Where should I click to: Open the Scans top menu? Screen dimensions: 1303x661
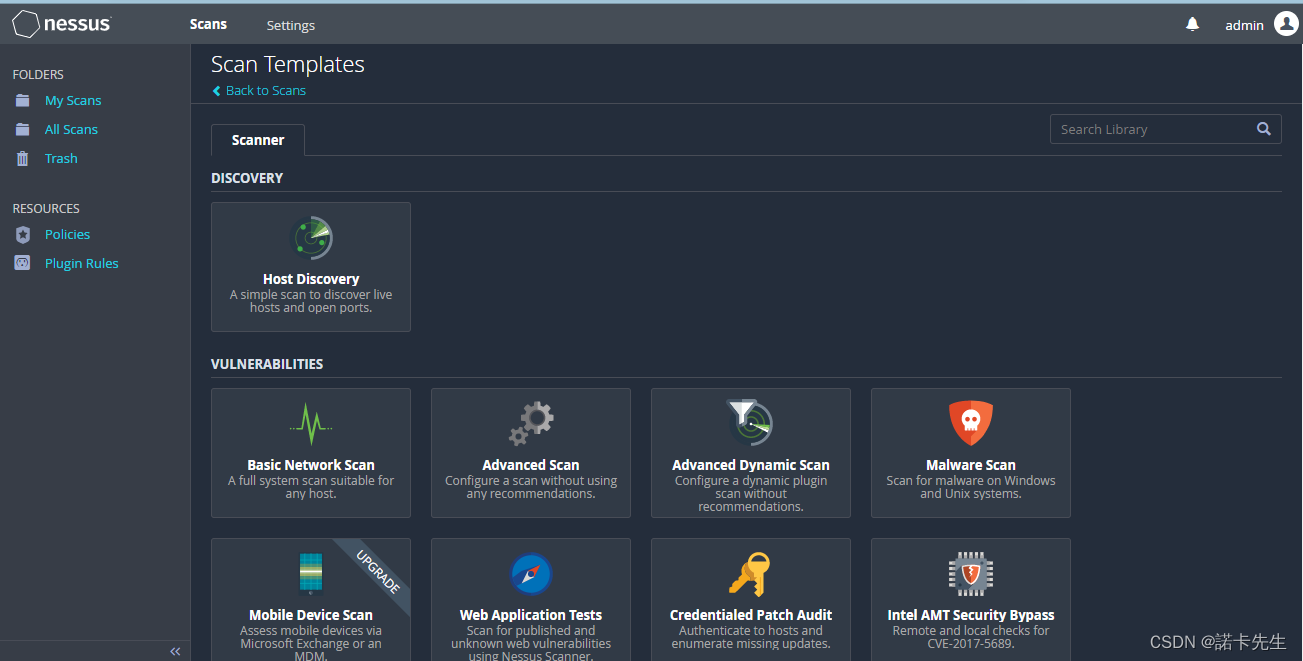(208, 24)
